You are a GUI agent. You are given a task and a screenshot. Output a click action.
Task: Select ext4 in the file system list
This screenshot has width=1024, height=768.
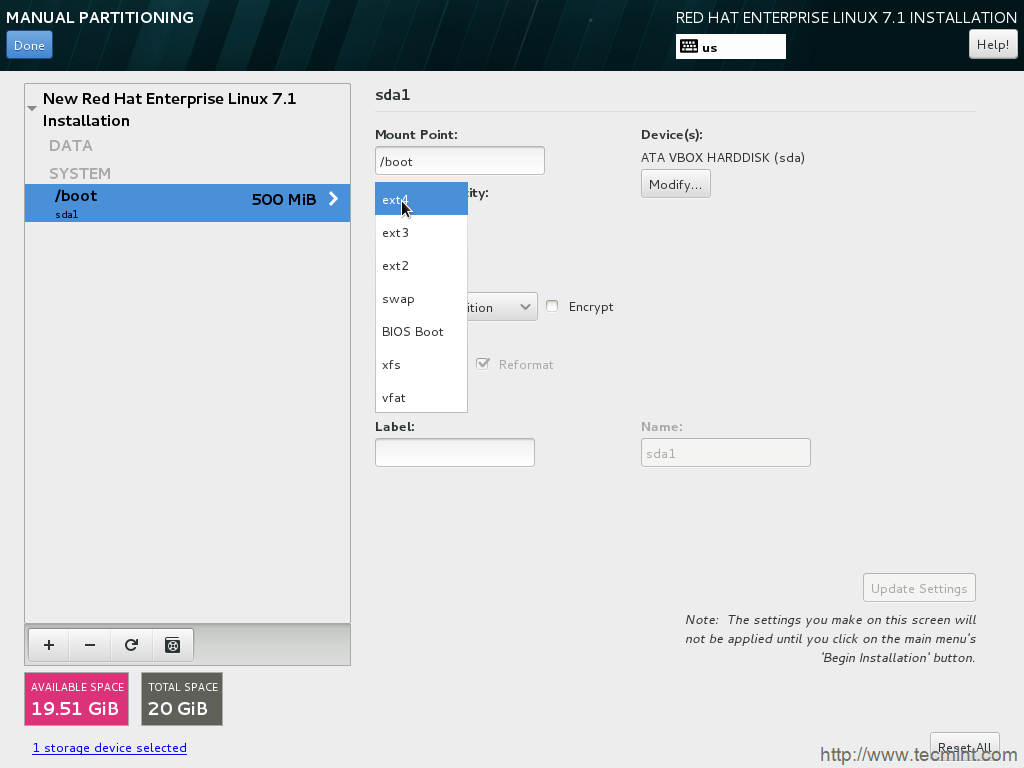(x=421, y=199)
